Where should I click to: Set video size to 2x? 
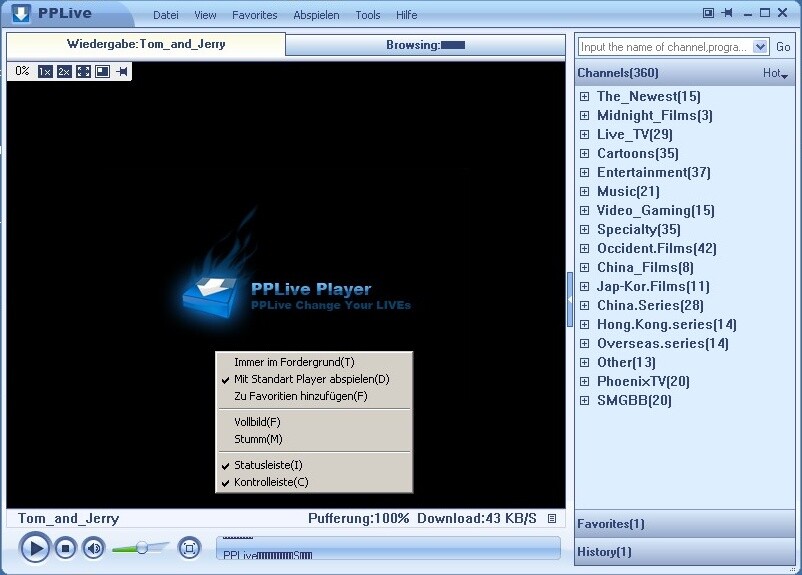click(x=64, y=72)
